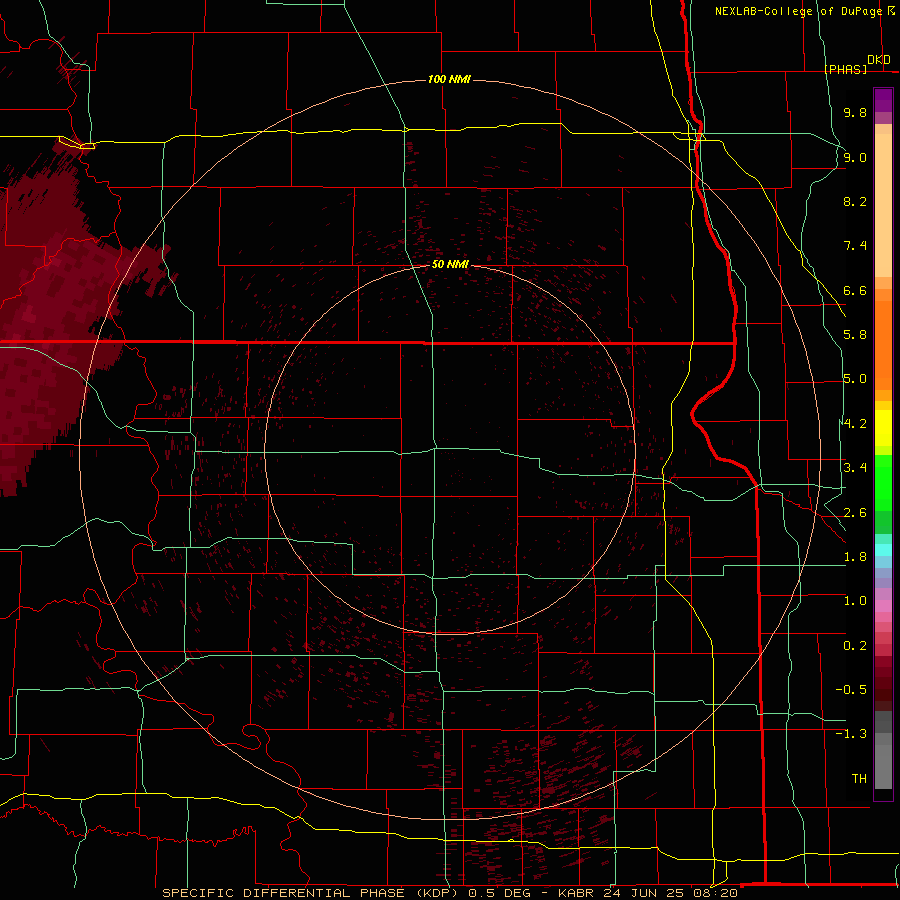
Task: Click "SPECIFIC DIFFERENTIAL PHASE" in the caption
Action: [284, 893]
